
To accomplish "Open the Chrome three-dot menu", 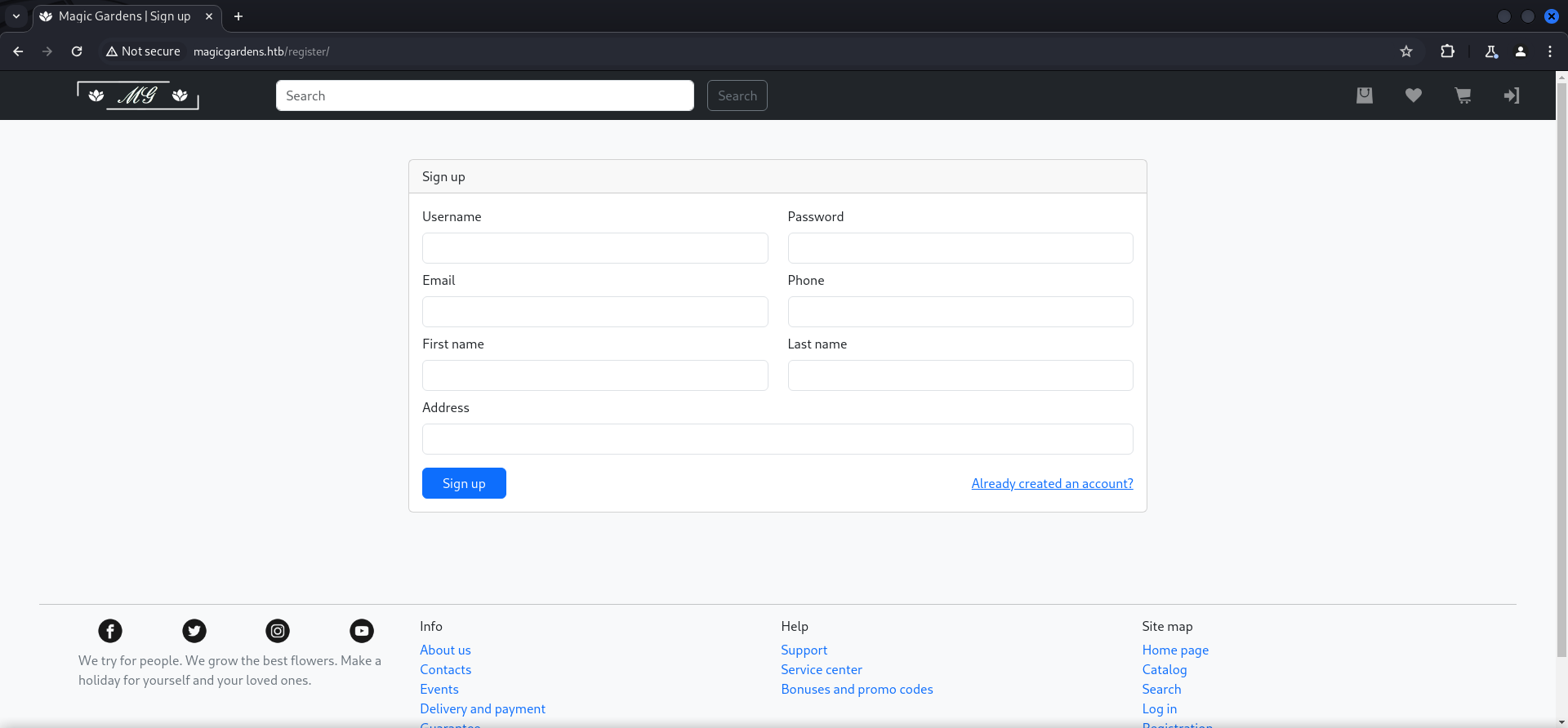I will (1550, 51).
